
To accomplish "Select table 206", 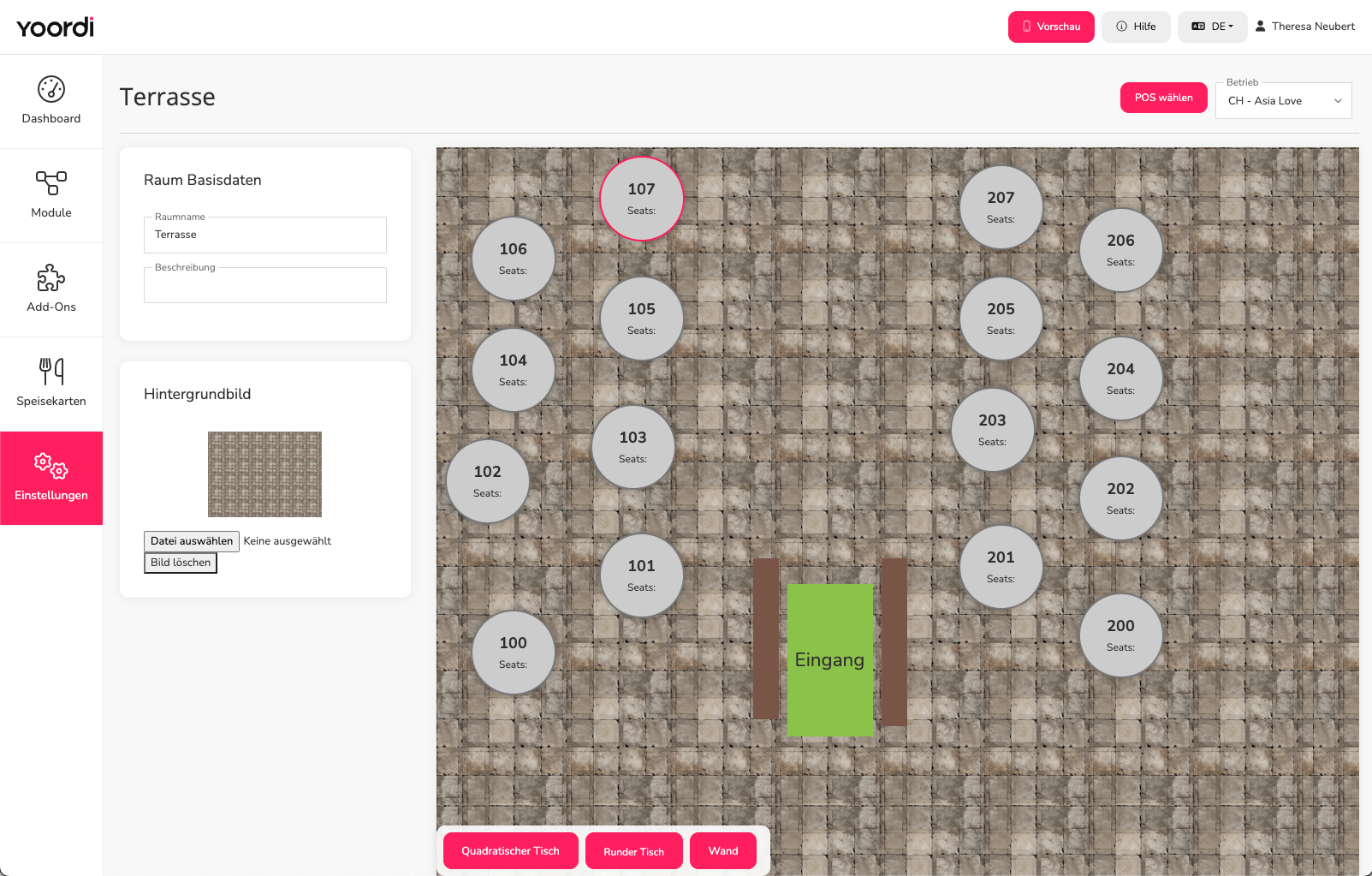I will tap(1121, 250).
